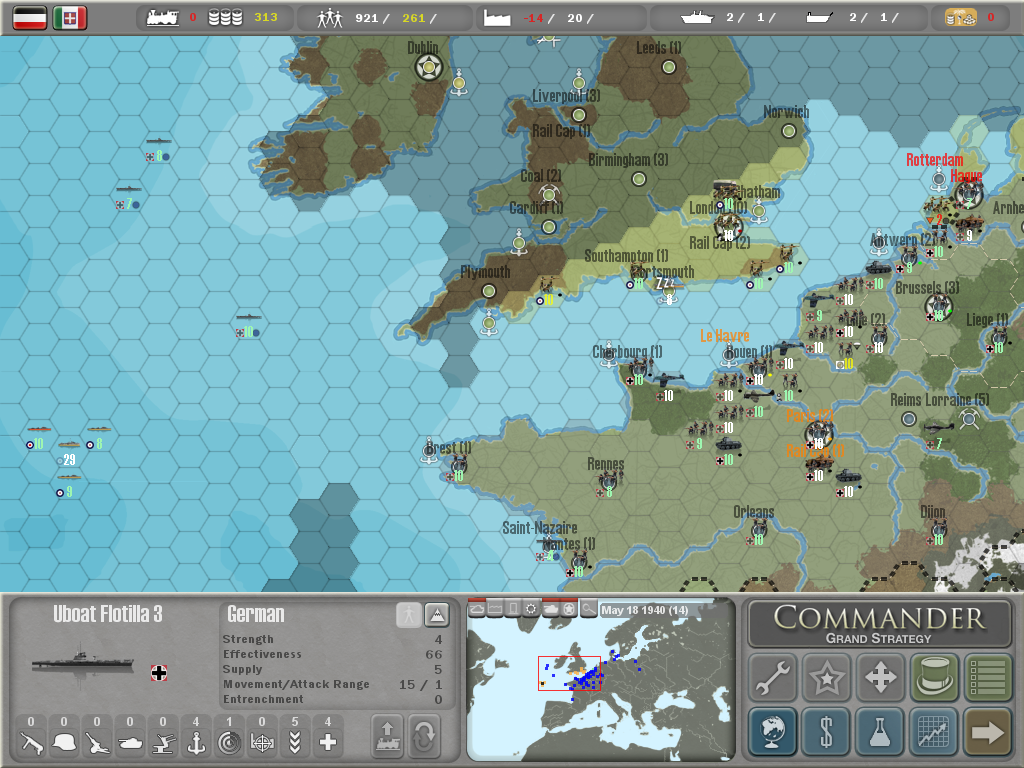
Task: Click the rail transport unit button
Action: 388,736
